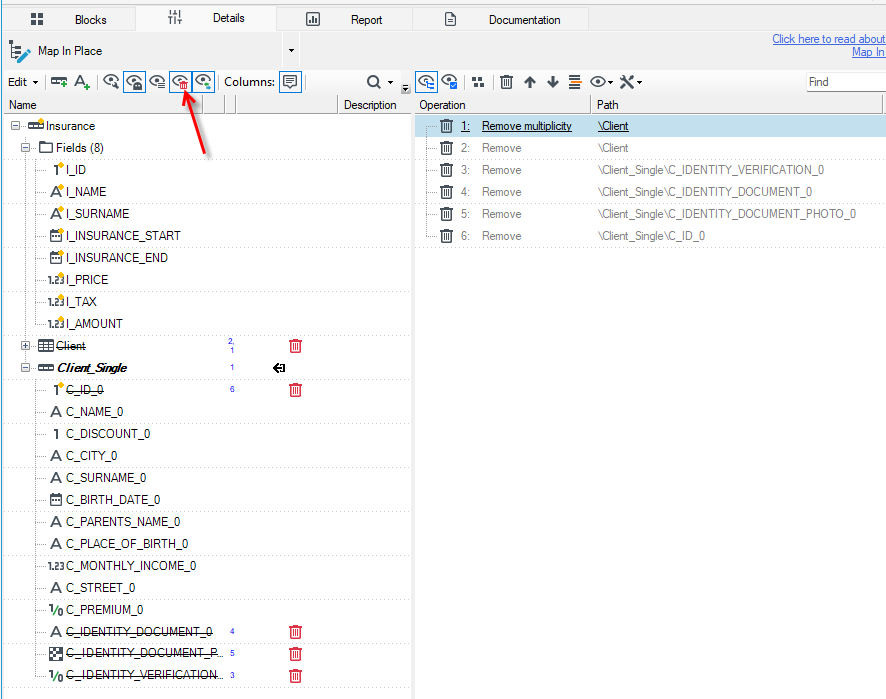Click the left arrow icon on Client_Single row

click(279, 368)
